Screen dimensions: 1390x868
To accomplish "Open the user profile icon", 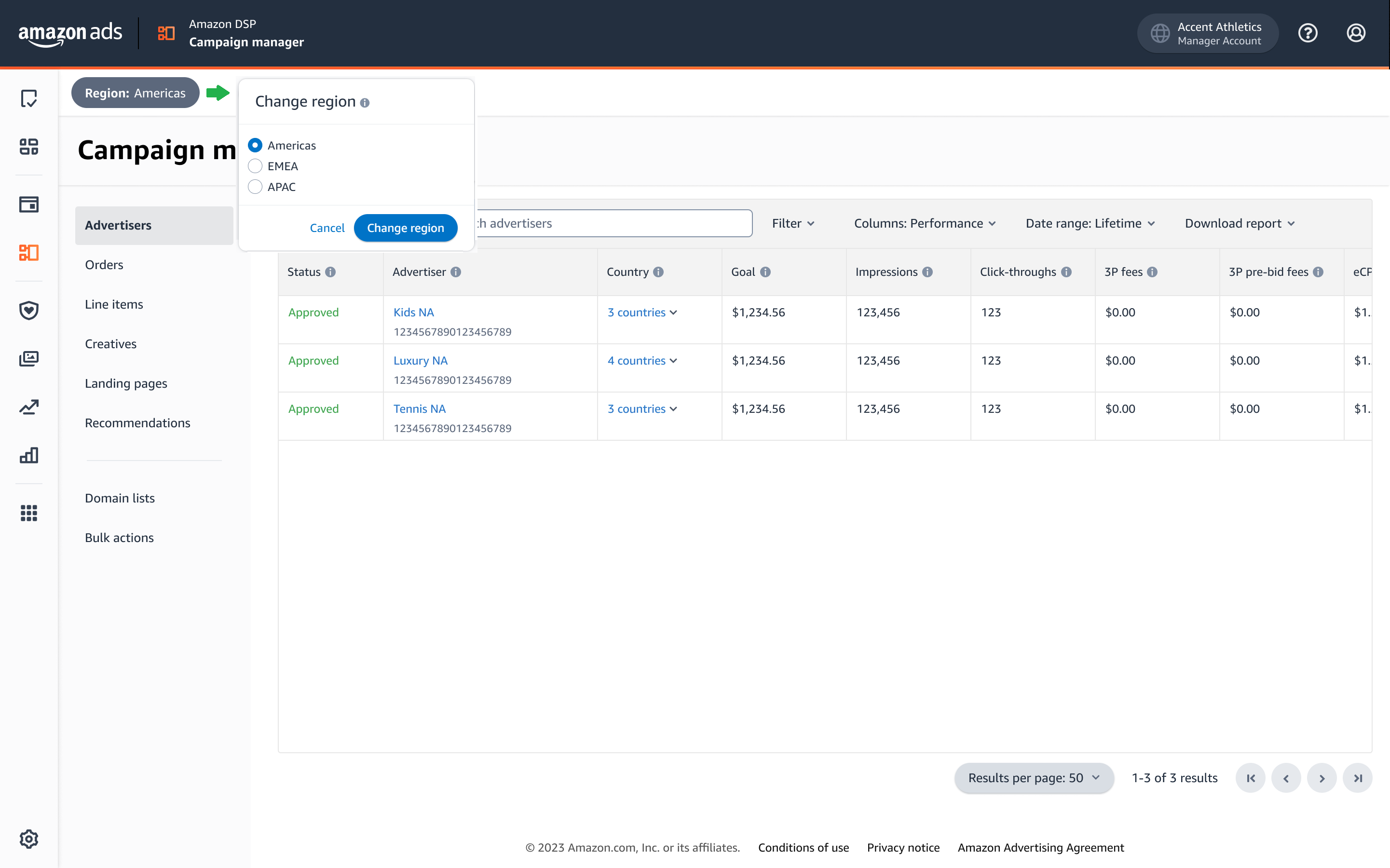I will pyautogui.click(x=1356, y=33).
